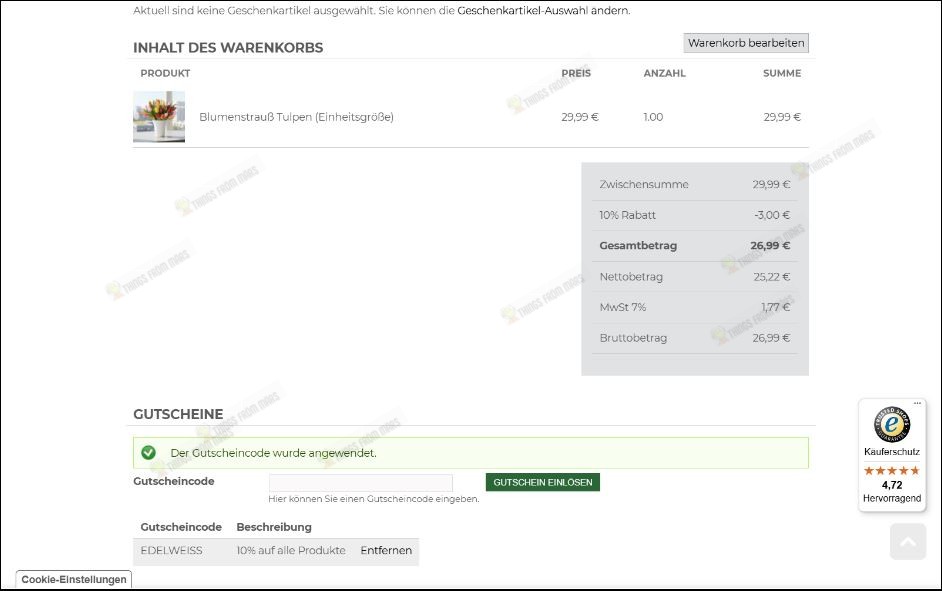
Task: Click the 10% Rabatt discount row
Action: coord(695,215)
